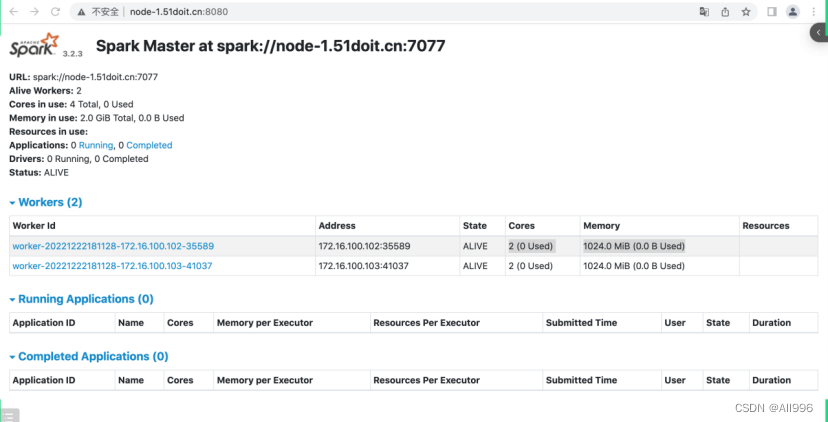This screenshot has height=422, width=828.
Task: Open the Completed applications link
Action: 149,145
